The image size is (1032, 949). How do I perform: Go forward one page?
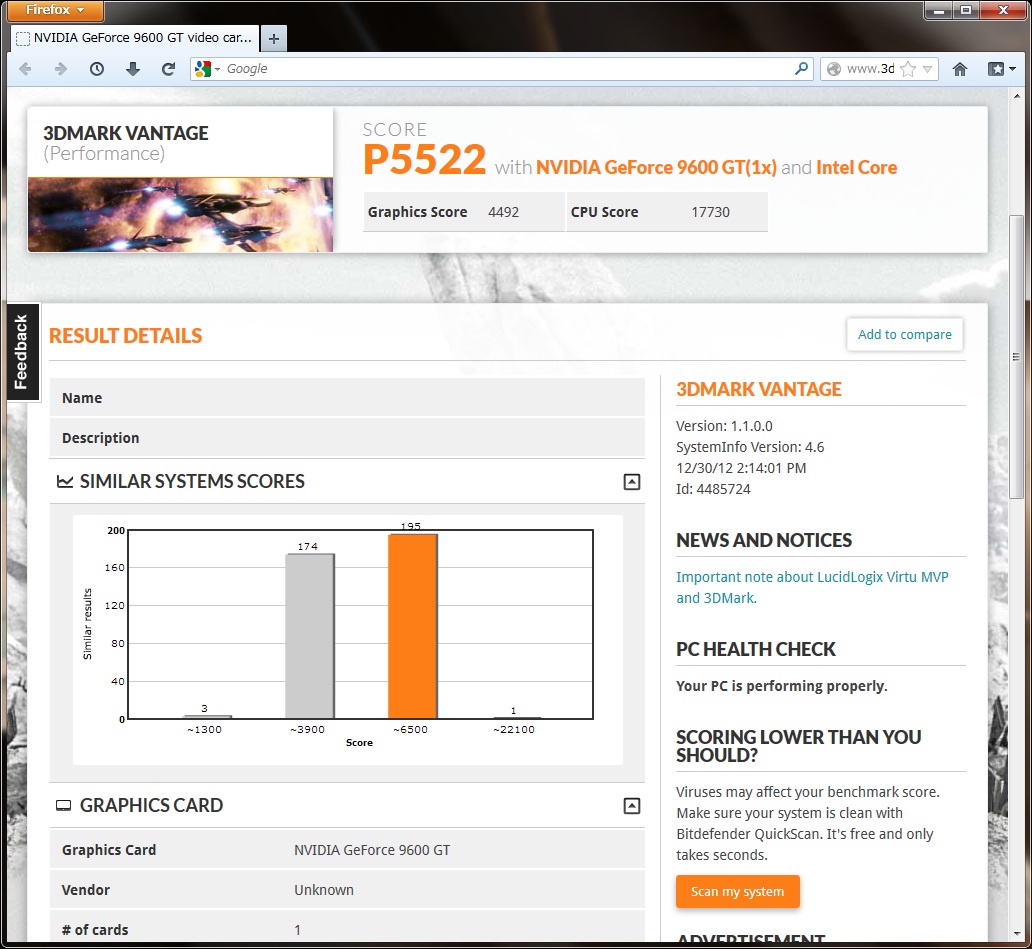point(61,69)
